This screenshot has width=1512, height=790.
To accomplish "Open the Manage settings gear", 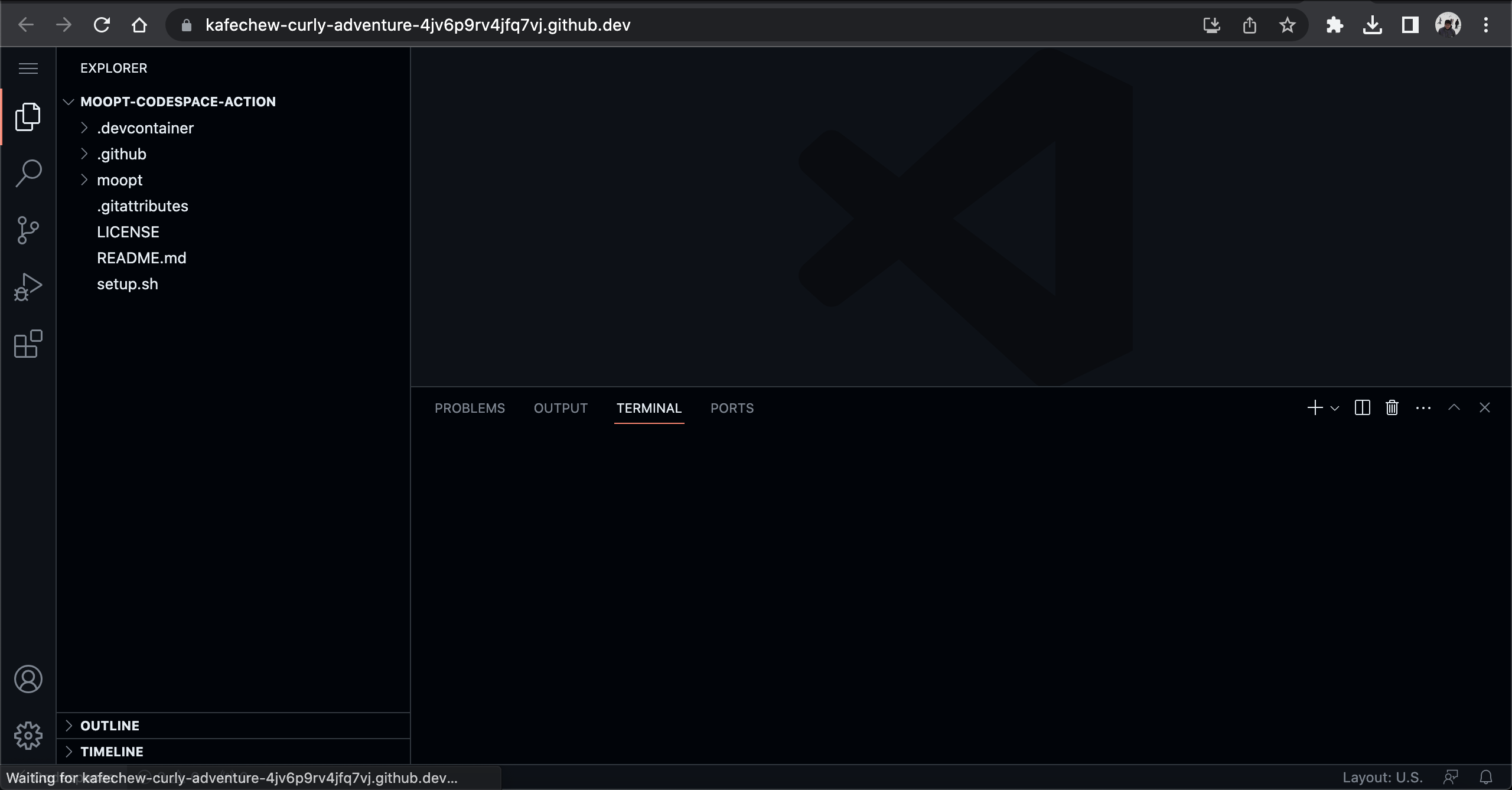I will click(x=27, y=735).
